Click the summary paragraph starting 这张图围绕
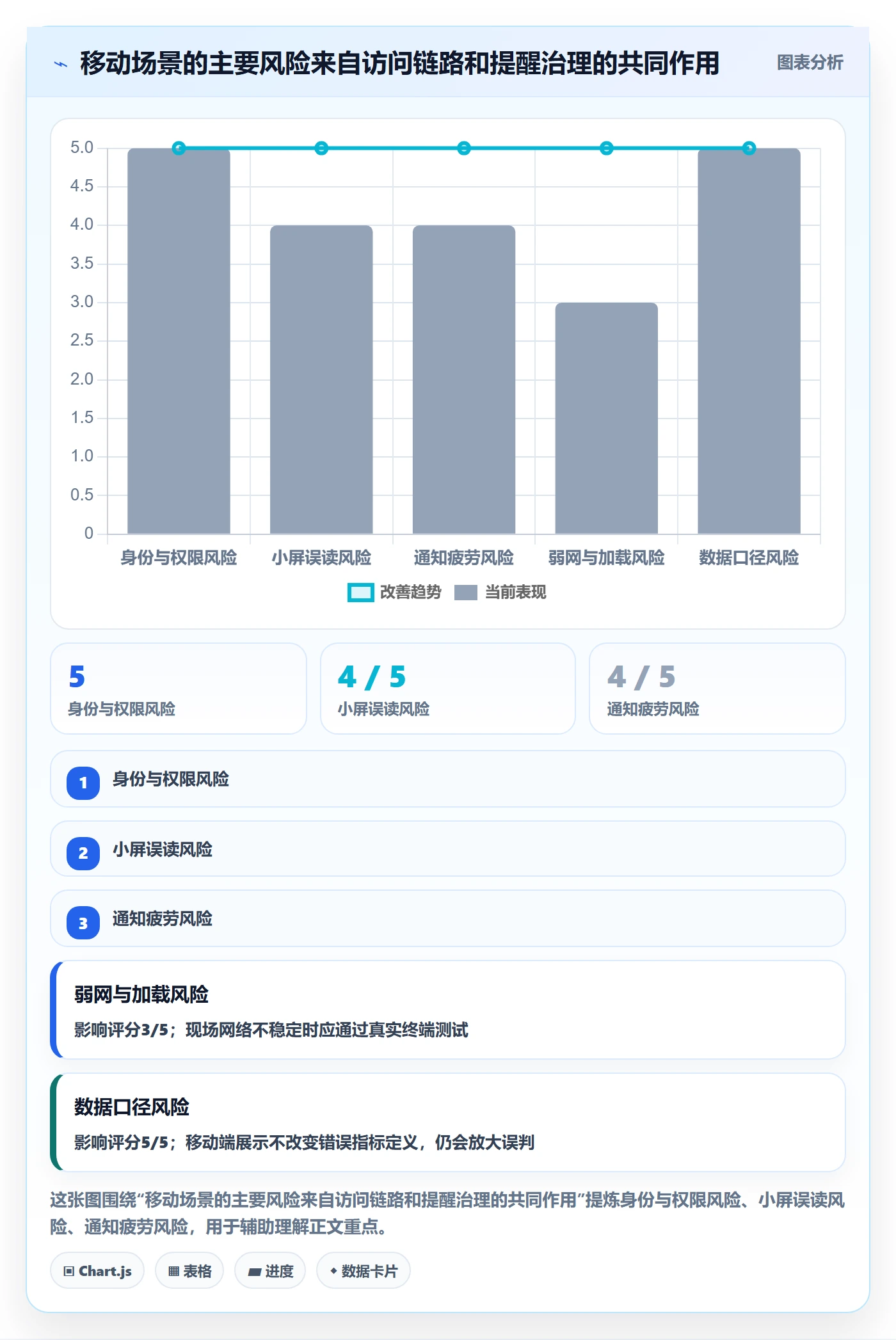The image size is (896, 1340). (x=447, y=1213)
